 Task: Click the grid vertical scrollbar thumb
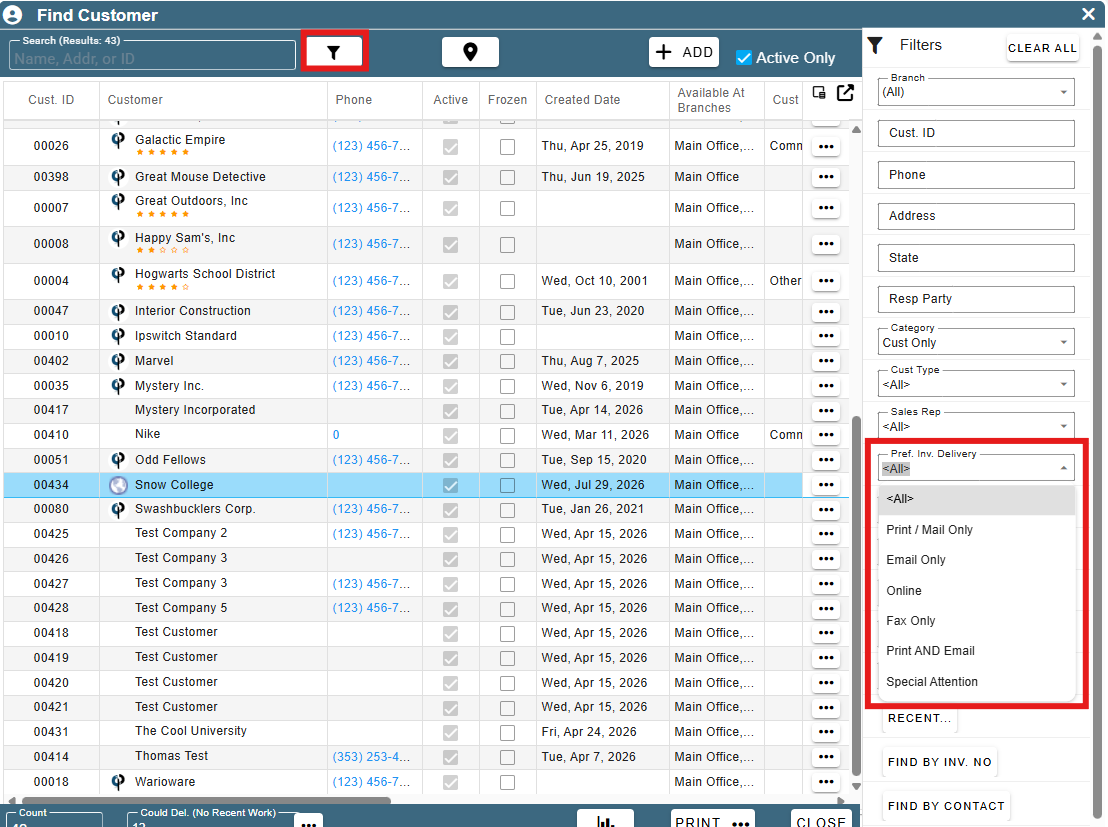pyautogui.click(x=856, y=595)
